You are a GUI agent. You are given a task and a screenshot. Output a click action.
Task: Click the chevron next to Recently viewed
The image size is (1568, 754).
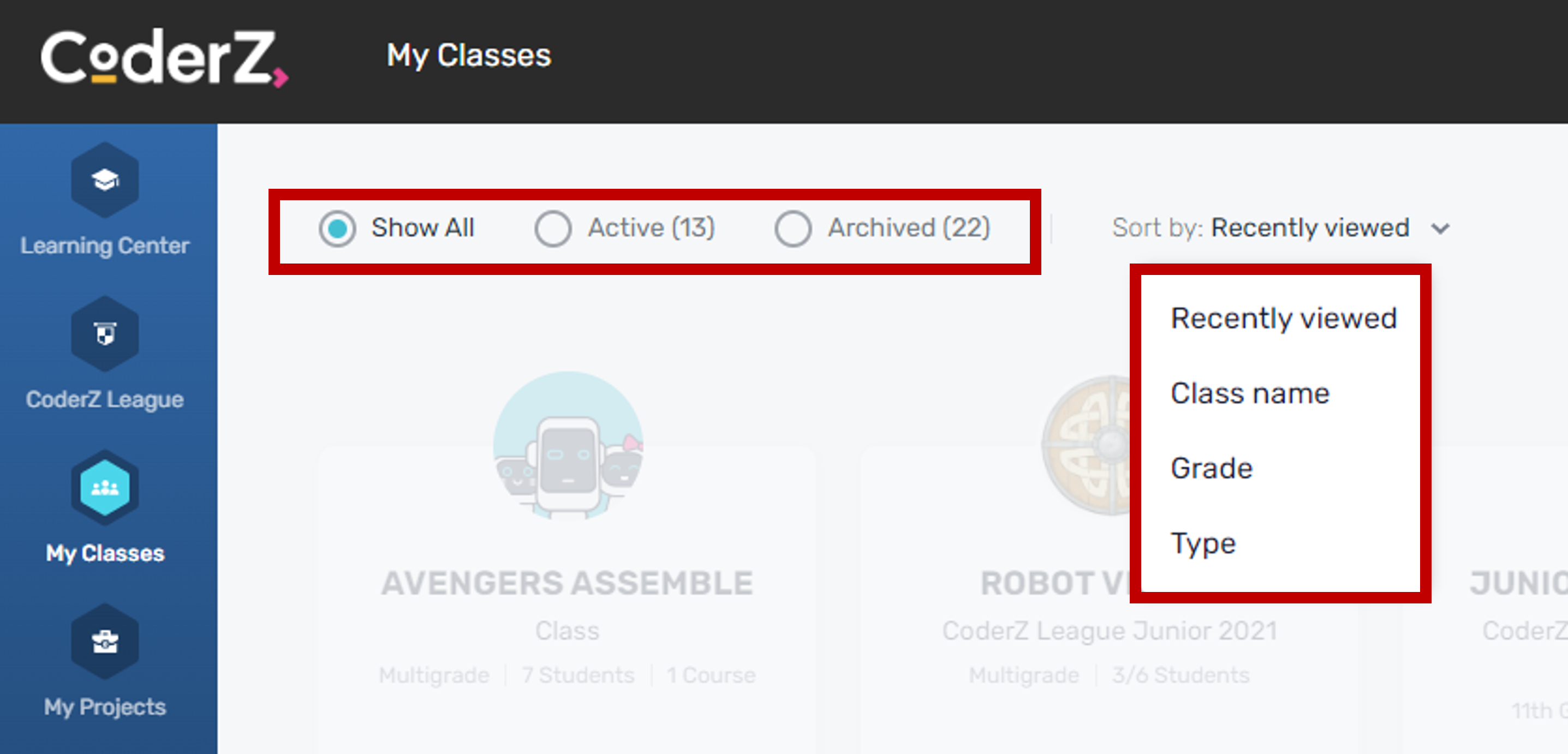tap(1441, 229)
